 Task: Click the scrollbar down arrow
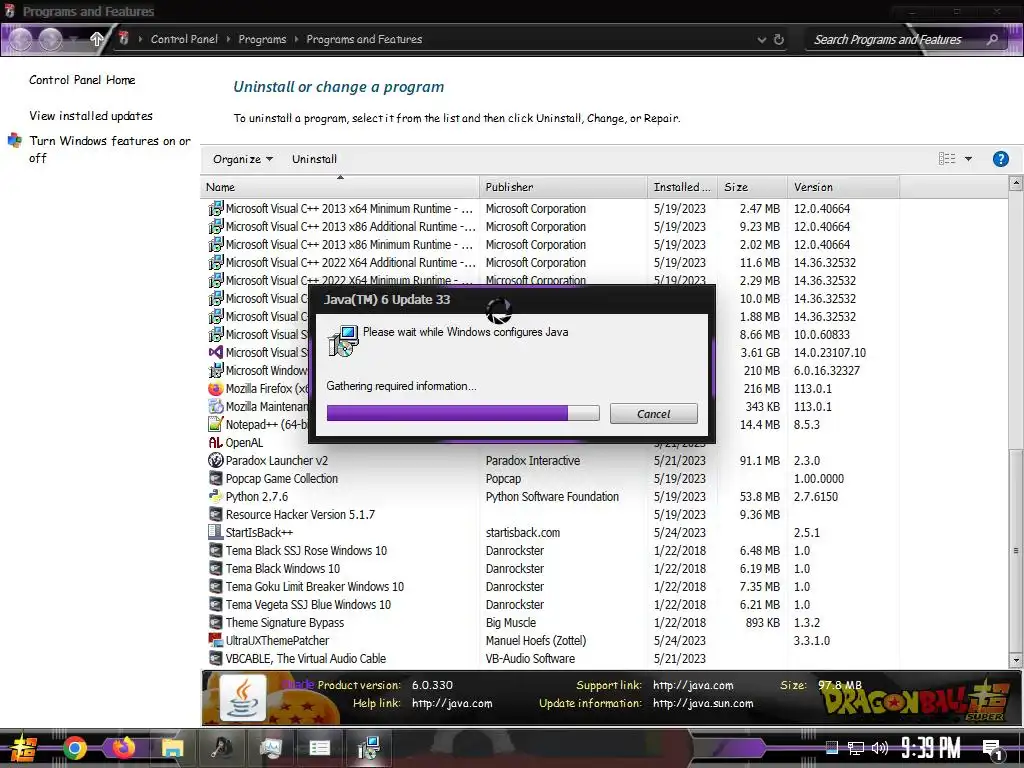tap(1016, 660)
